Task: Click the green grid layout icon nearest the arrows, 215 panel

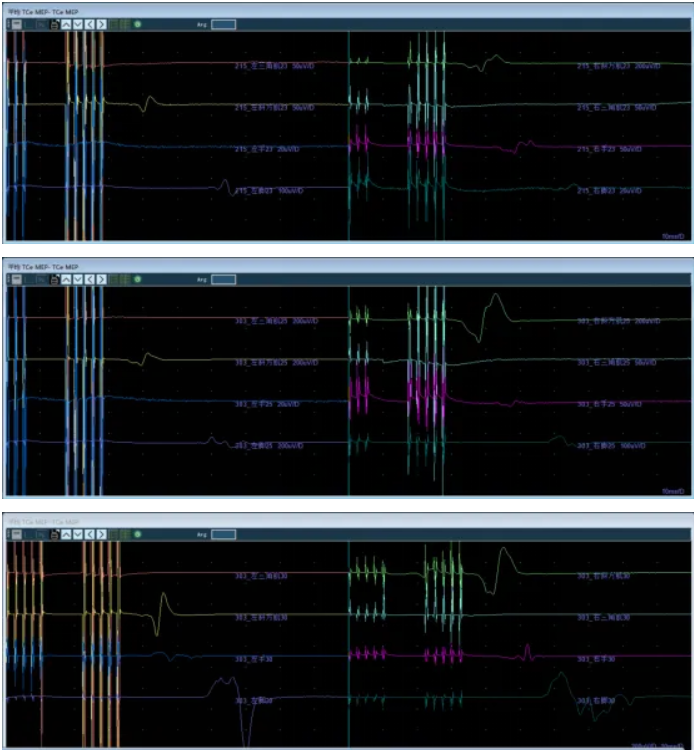Action: (x=114, y=24)
